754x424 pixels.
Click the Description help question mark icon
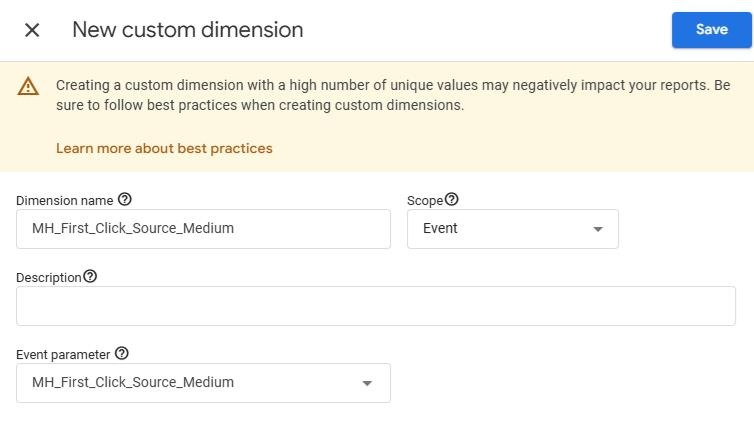coord(90,277)
